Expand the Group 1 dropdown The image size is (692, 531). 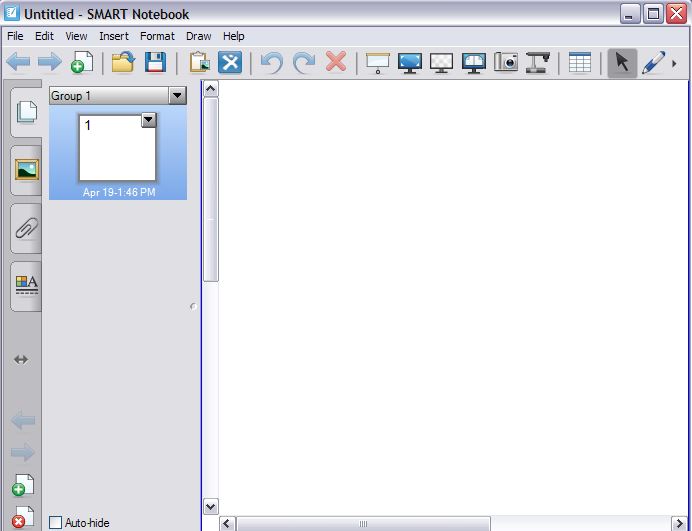coord(177,96)
